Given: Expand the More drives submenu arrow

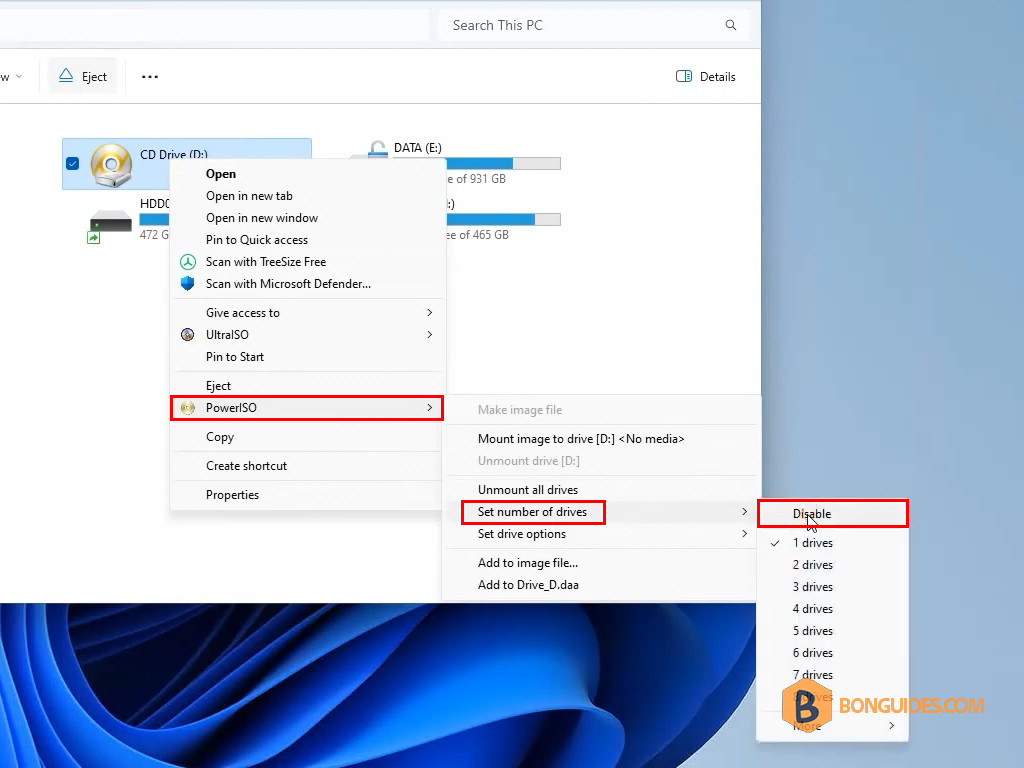Looking at the screenshot, I should 891,726.
